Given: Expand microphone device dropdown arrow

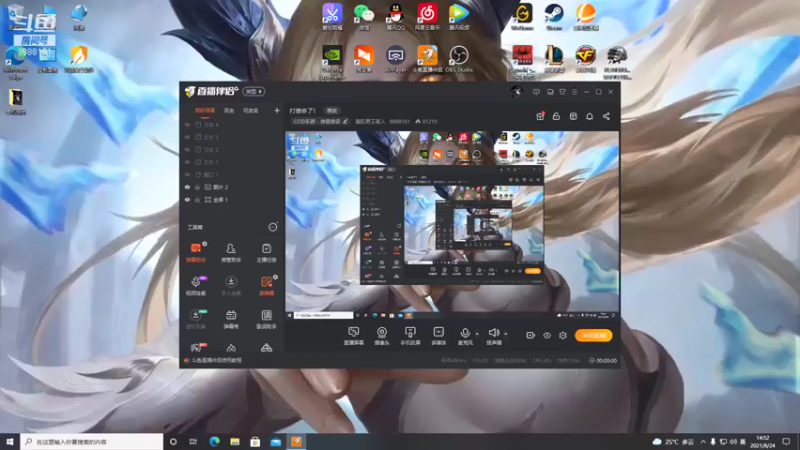Looking at the screenshot, I should [x=477, y=334].
